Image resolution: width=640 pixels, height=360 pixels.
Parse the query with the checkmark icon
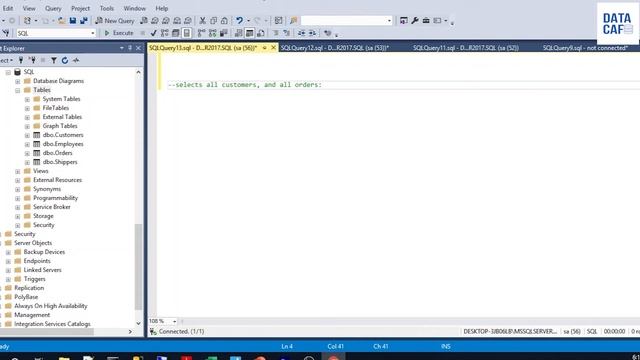(153, 33)
